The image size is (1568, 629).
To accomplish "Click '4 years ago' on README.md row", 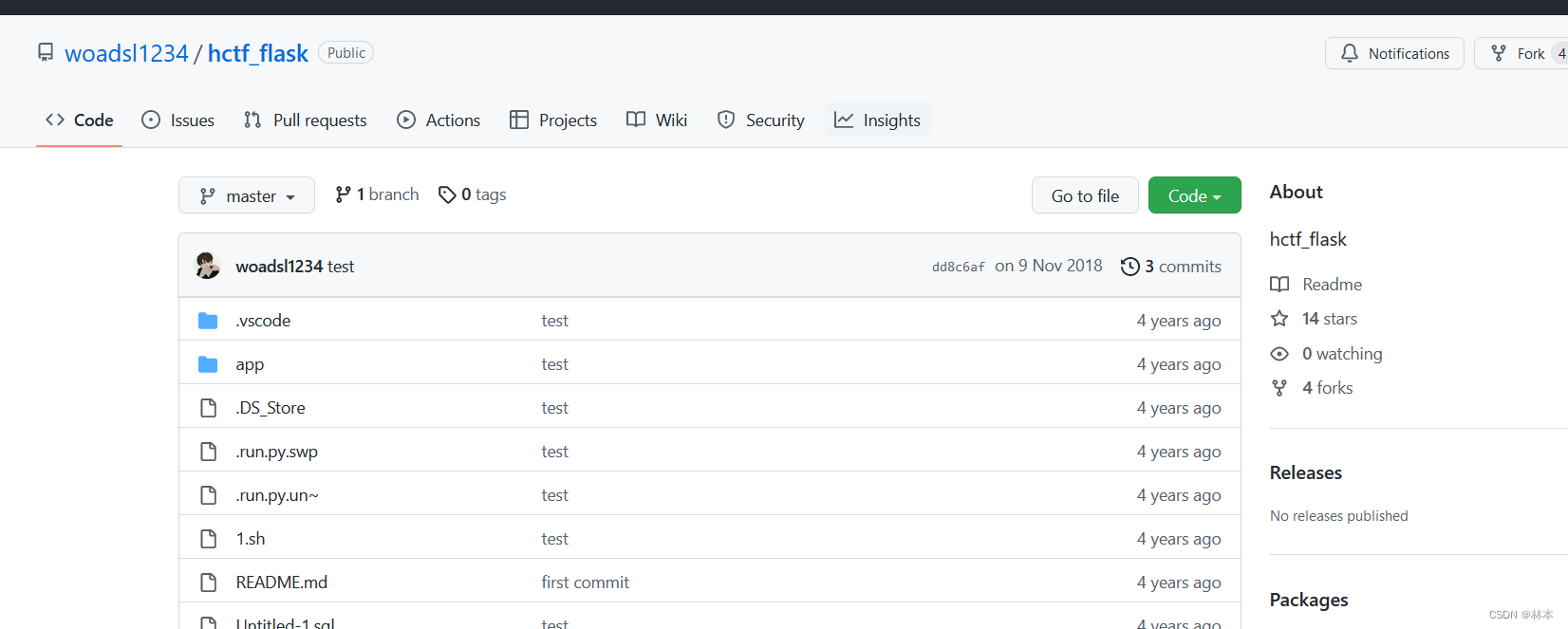I will [x=1179, y=583].
